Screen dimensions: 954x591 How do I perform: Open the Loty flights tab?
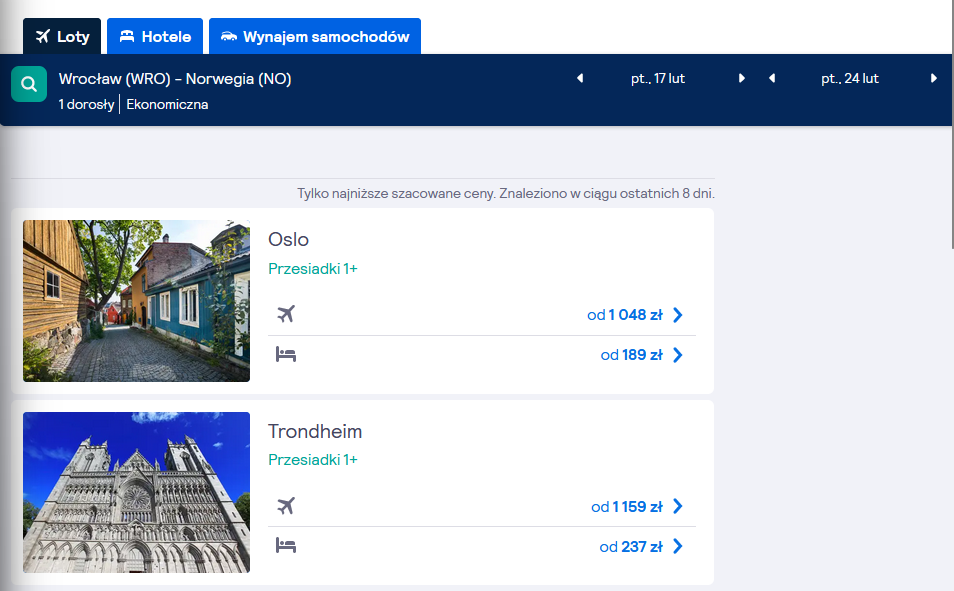[62, 37]
